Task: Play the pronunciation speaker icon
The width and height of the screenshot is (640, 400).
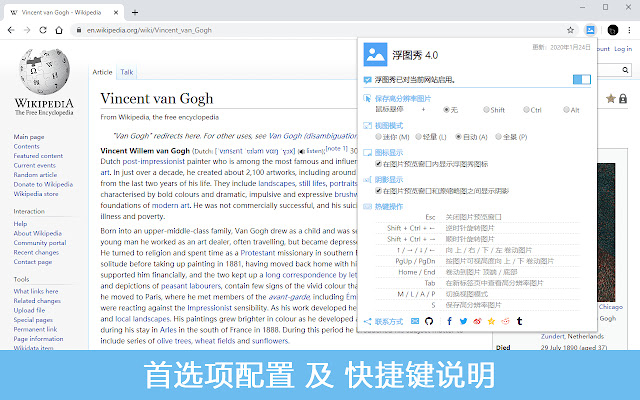Action: [301, 151]
